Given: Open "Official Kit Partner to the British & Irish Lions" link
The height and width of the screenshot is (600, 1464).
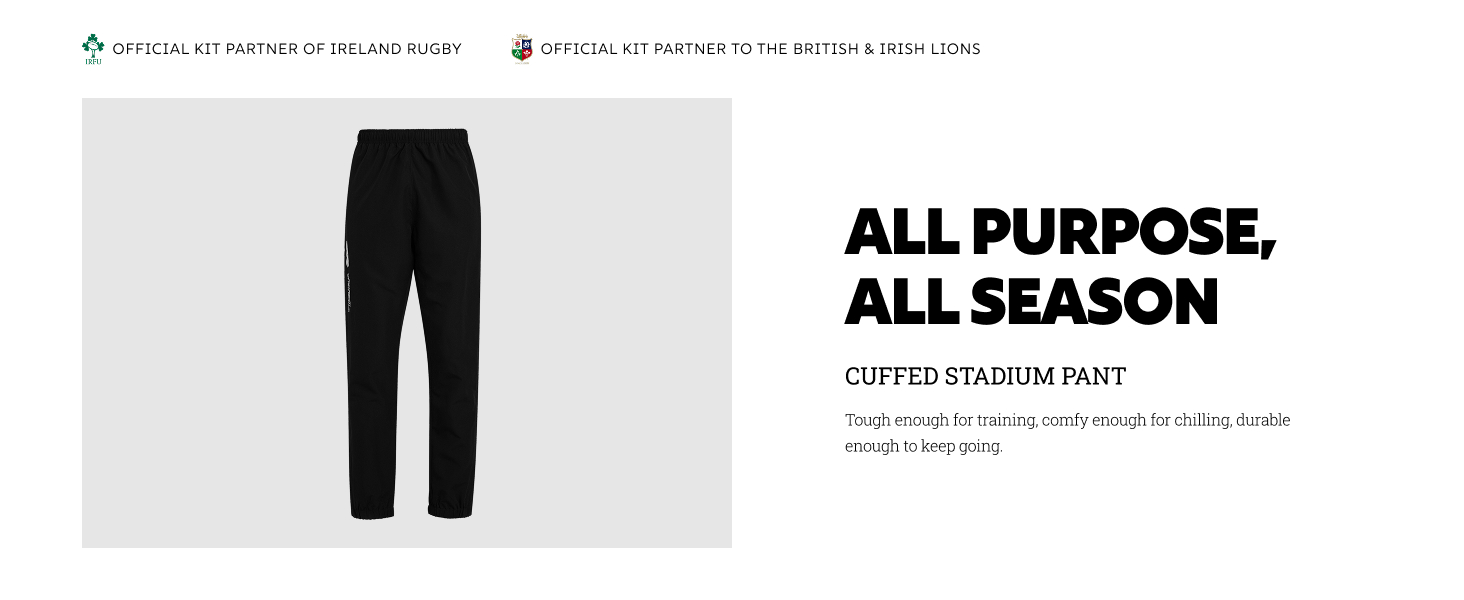Looking at the screenshot, I should click(760, 49).
